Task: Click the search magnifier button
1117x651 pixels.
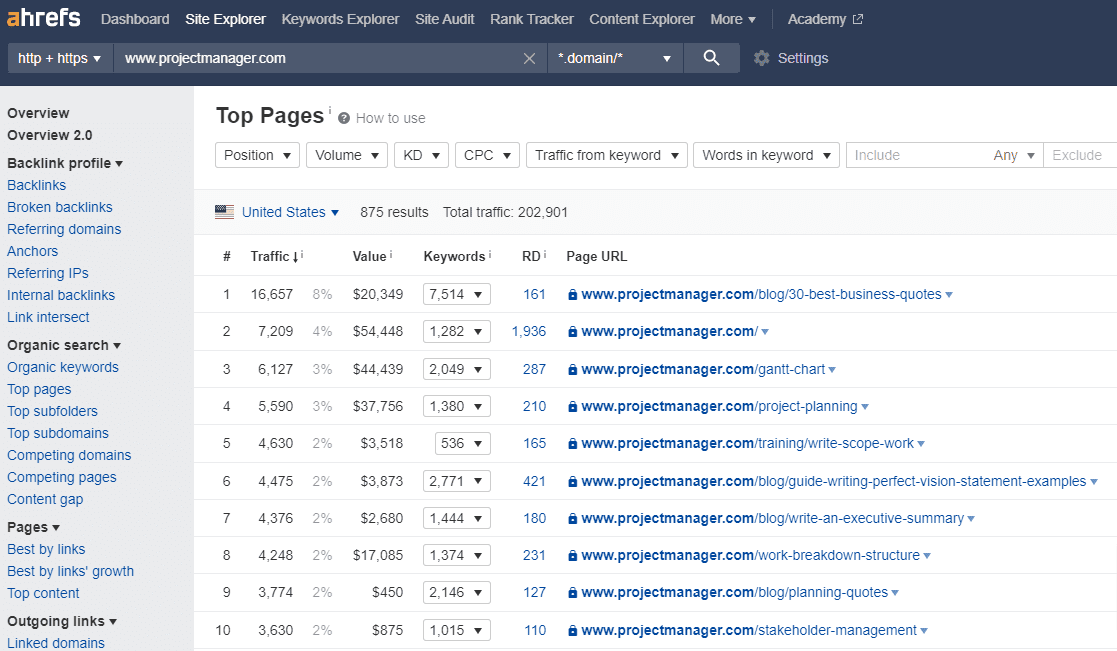Action: 711,58
